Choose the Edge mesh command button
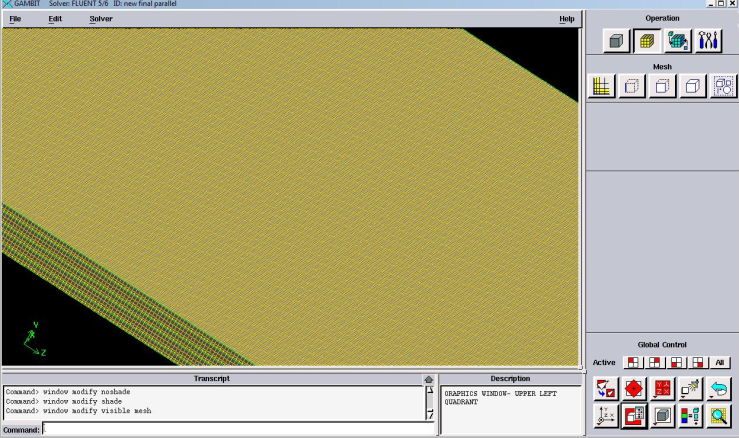The height and width of the screenshot is (438, 739). click(632, 87)
